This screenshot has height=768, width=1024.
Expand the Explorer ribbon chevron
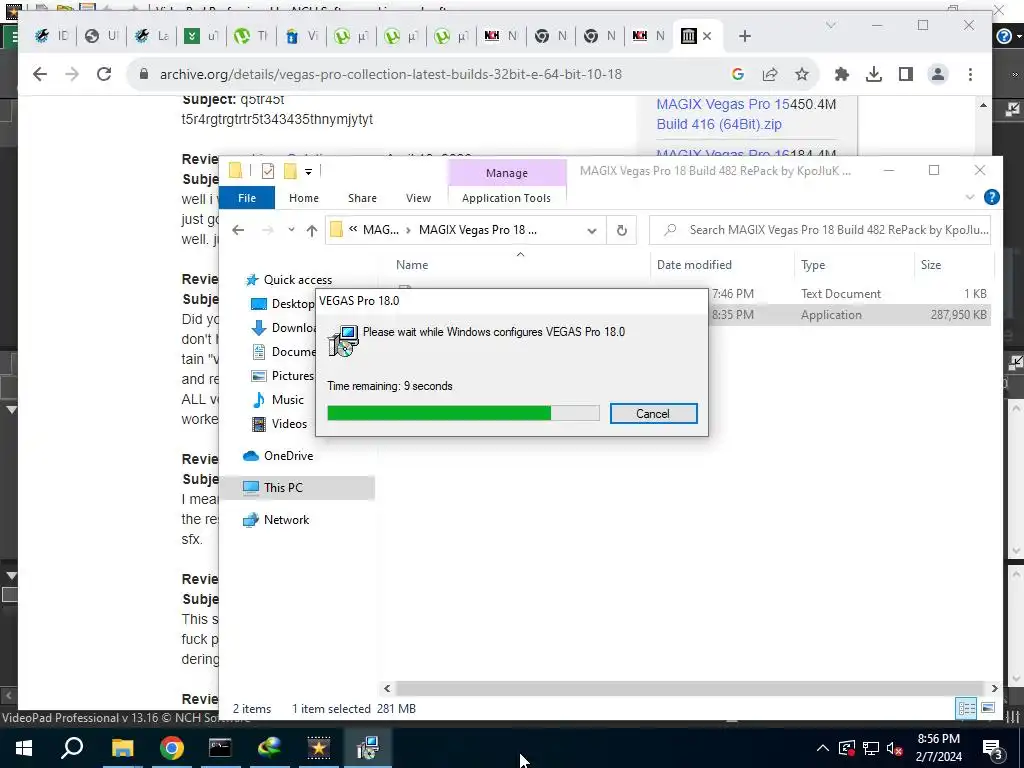[970, 197]
